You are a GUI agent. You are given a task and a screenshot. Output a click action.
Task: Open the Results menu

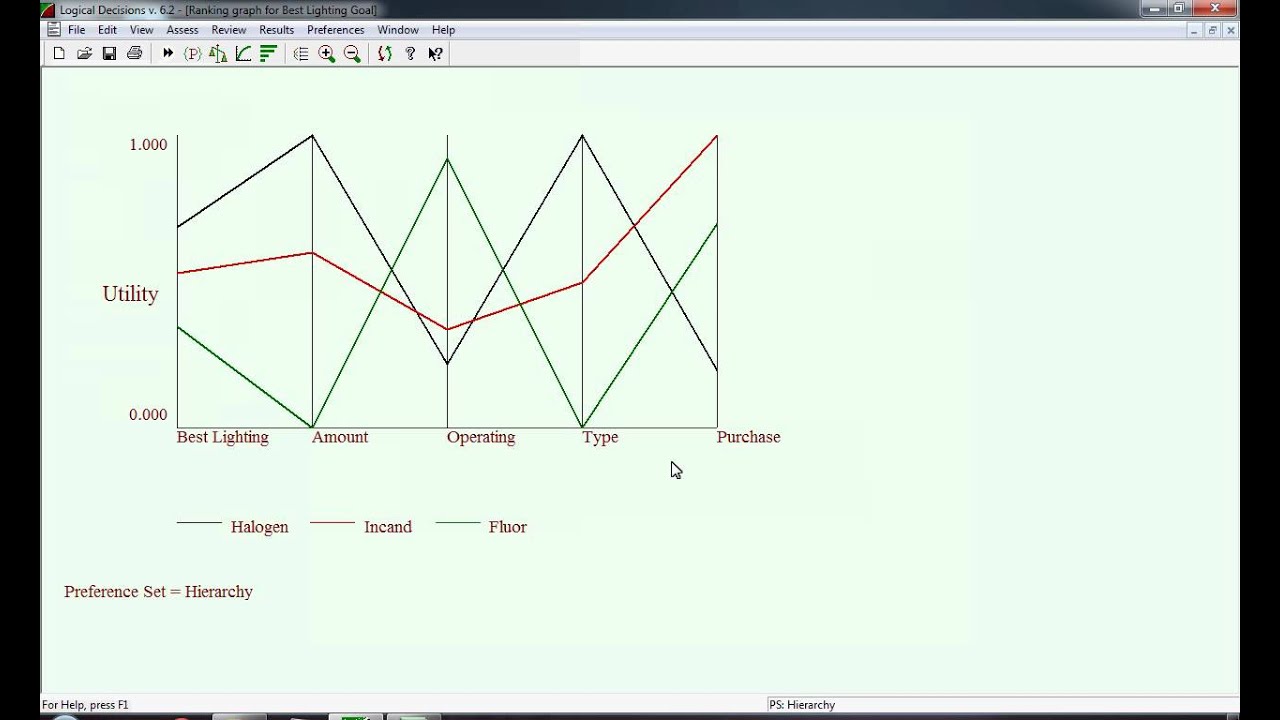click(x=277, y=30)
